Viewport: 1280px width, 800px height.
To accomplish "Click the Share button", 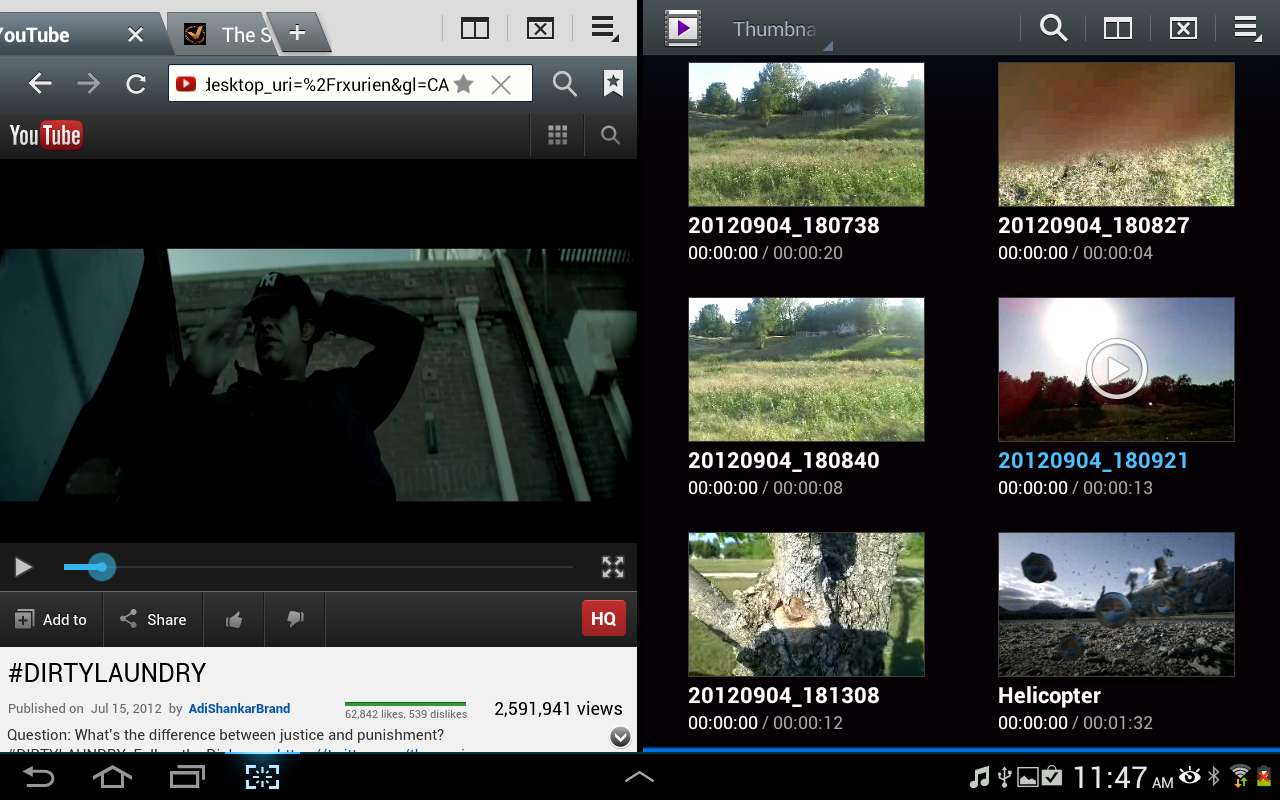I will [x=153, y=620].
